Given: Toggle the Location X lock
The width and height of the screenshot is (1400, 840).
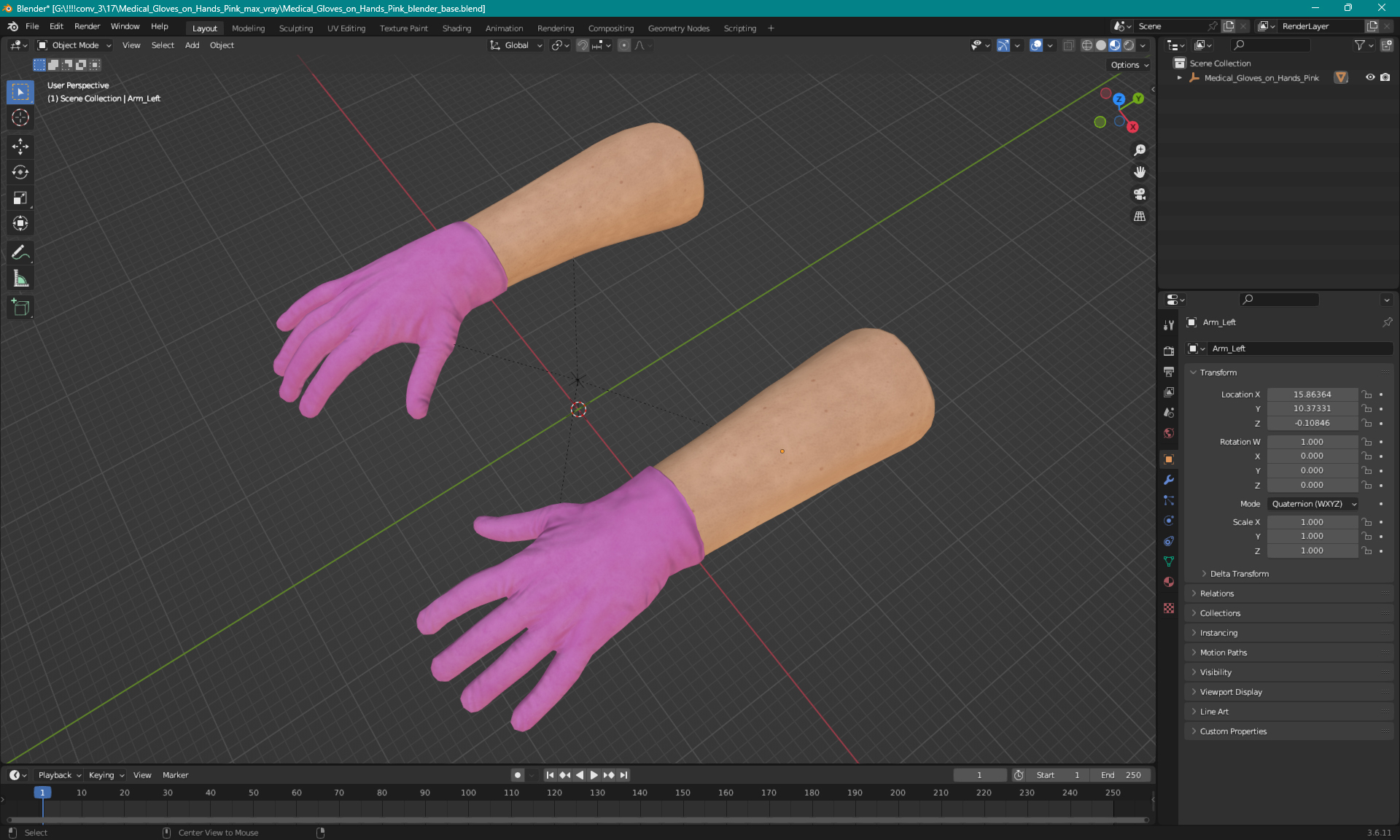Looking at the screenshot, I should (x=1367, y=394).
